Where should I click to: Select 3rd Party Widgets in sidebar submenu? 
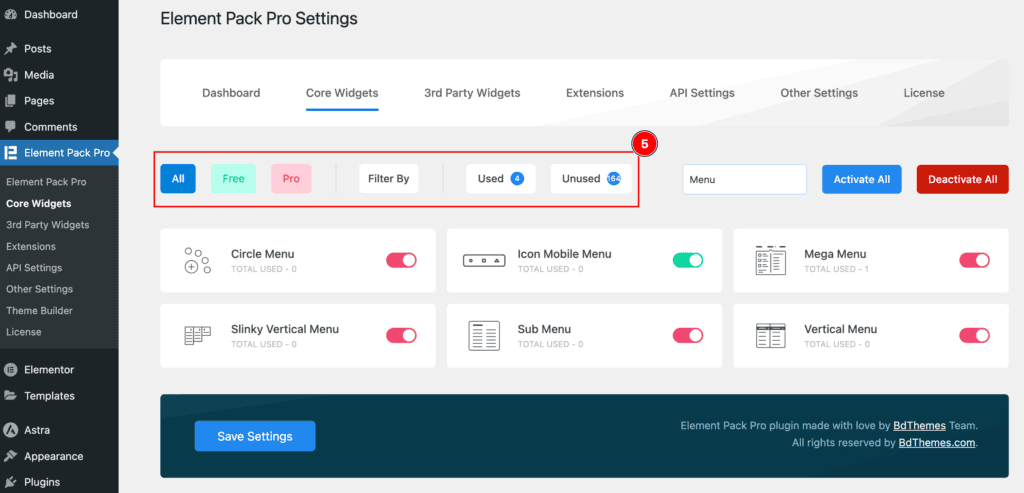tap(48, 225)
